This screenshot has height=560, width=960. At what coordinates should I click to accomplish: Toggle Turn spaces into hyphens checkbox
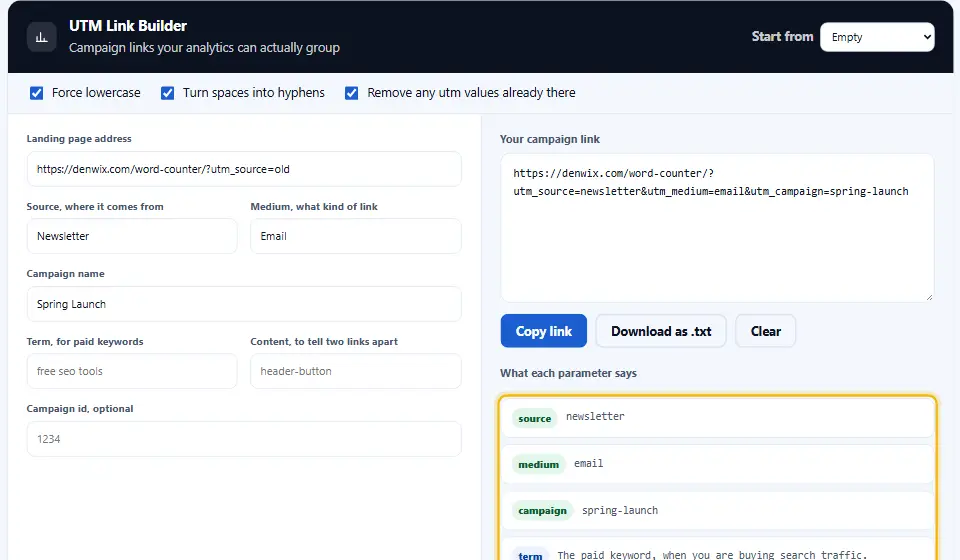coord(167,93)
